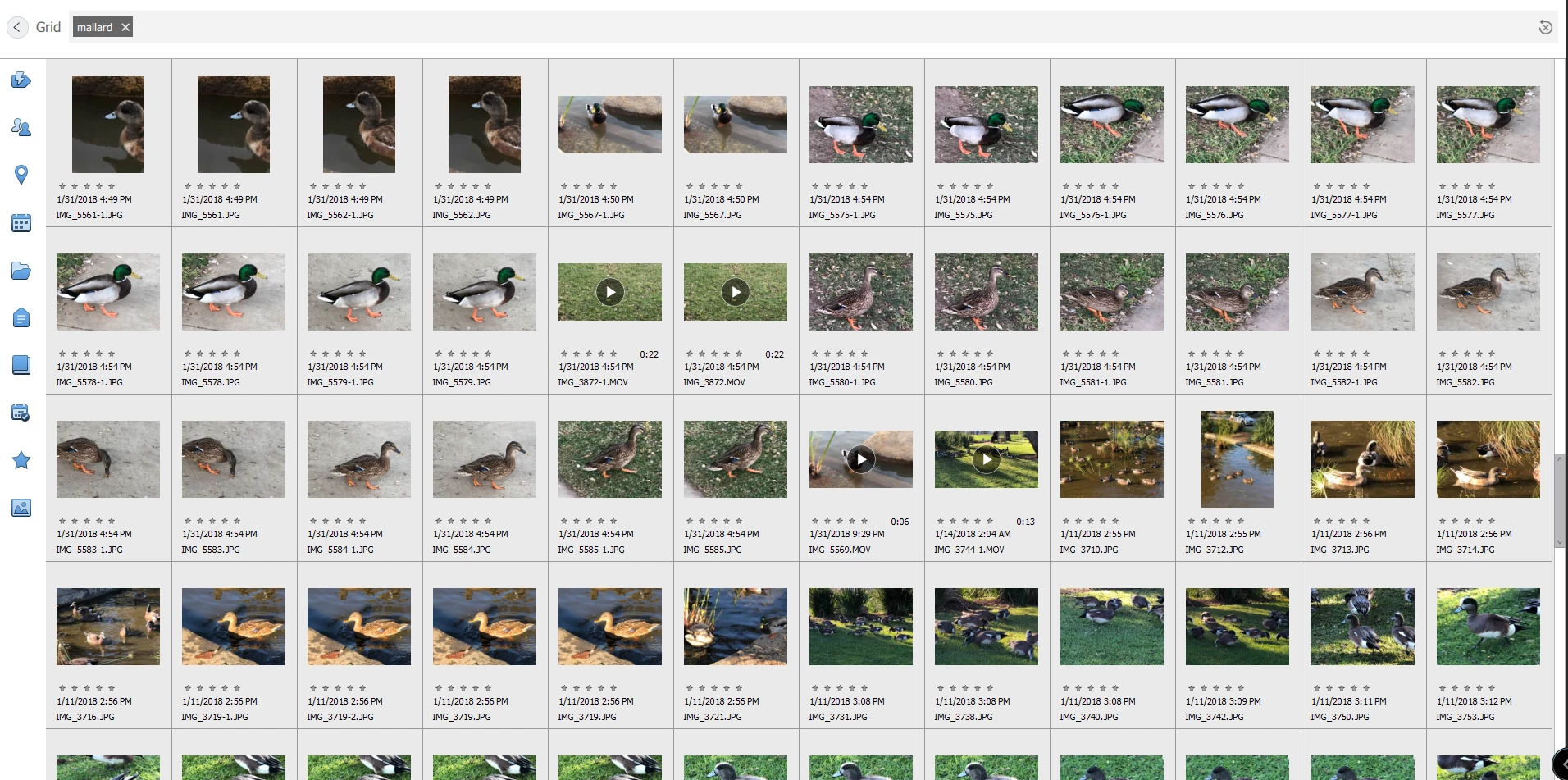The width and height of the screenshot is (1568, 780).
Task: Select thumbnail IMG_3716.JPG
Action: [x=108, y=627]
